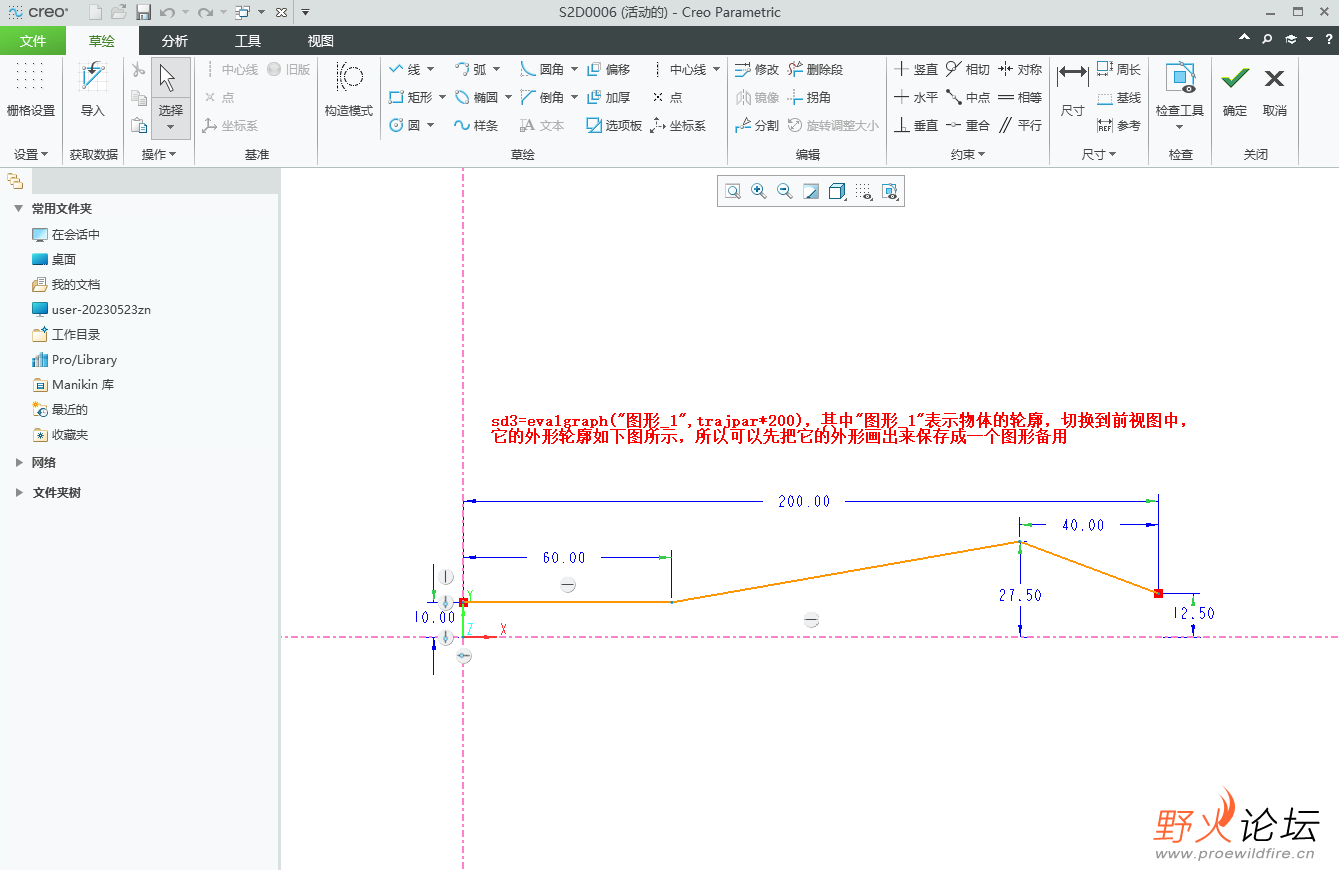This screenshot has width=1339, height=870.
Task: Select the 参考 reference dimension
Action: [x=1119, y=125]
